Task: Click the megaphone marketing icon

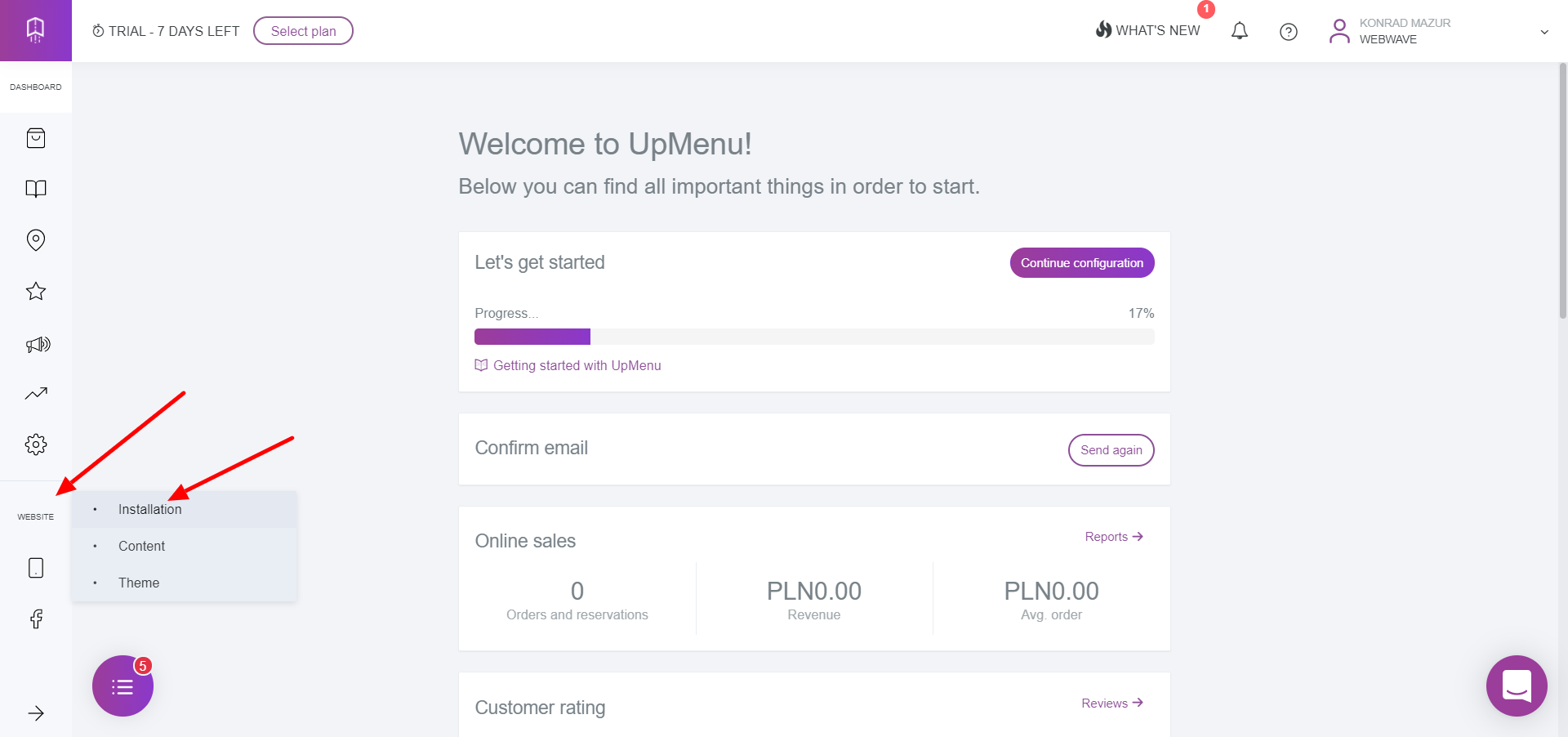Action: pyautogui.click(x=38, y=344)
